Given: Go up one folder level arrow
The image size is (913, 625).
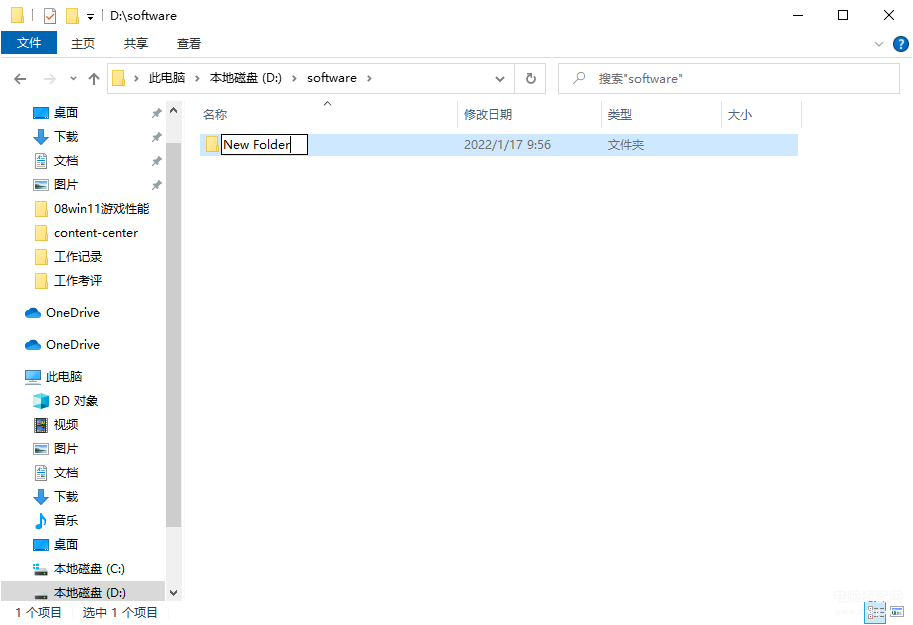Looking at the screenshot, I should tap(94, 79).
